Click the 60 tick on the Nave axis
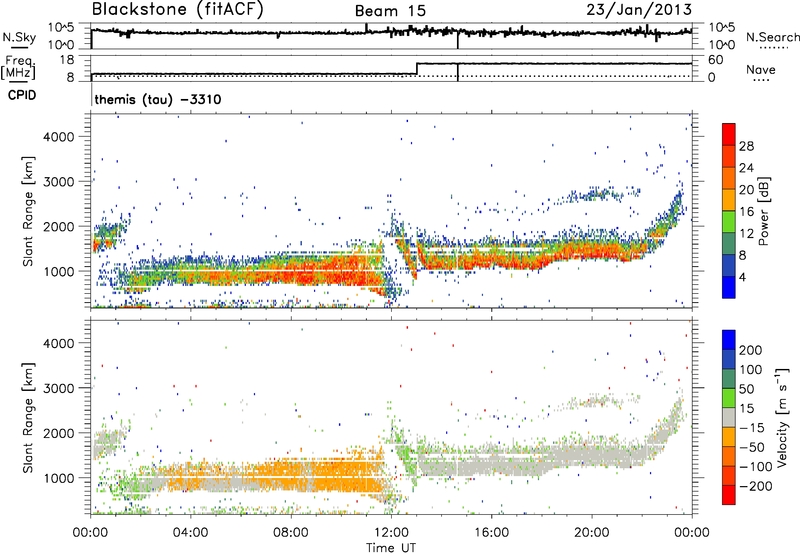Image resolution: width=800 pixels, height=554 pixels. pos(715,60)
